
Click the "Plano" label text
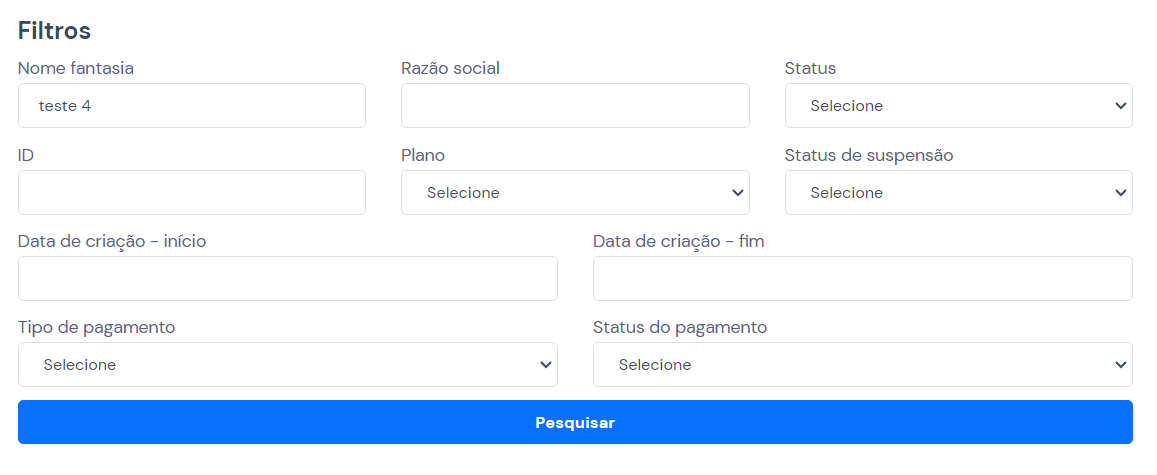423,155
